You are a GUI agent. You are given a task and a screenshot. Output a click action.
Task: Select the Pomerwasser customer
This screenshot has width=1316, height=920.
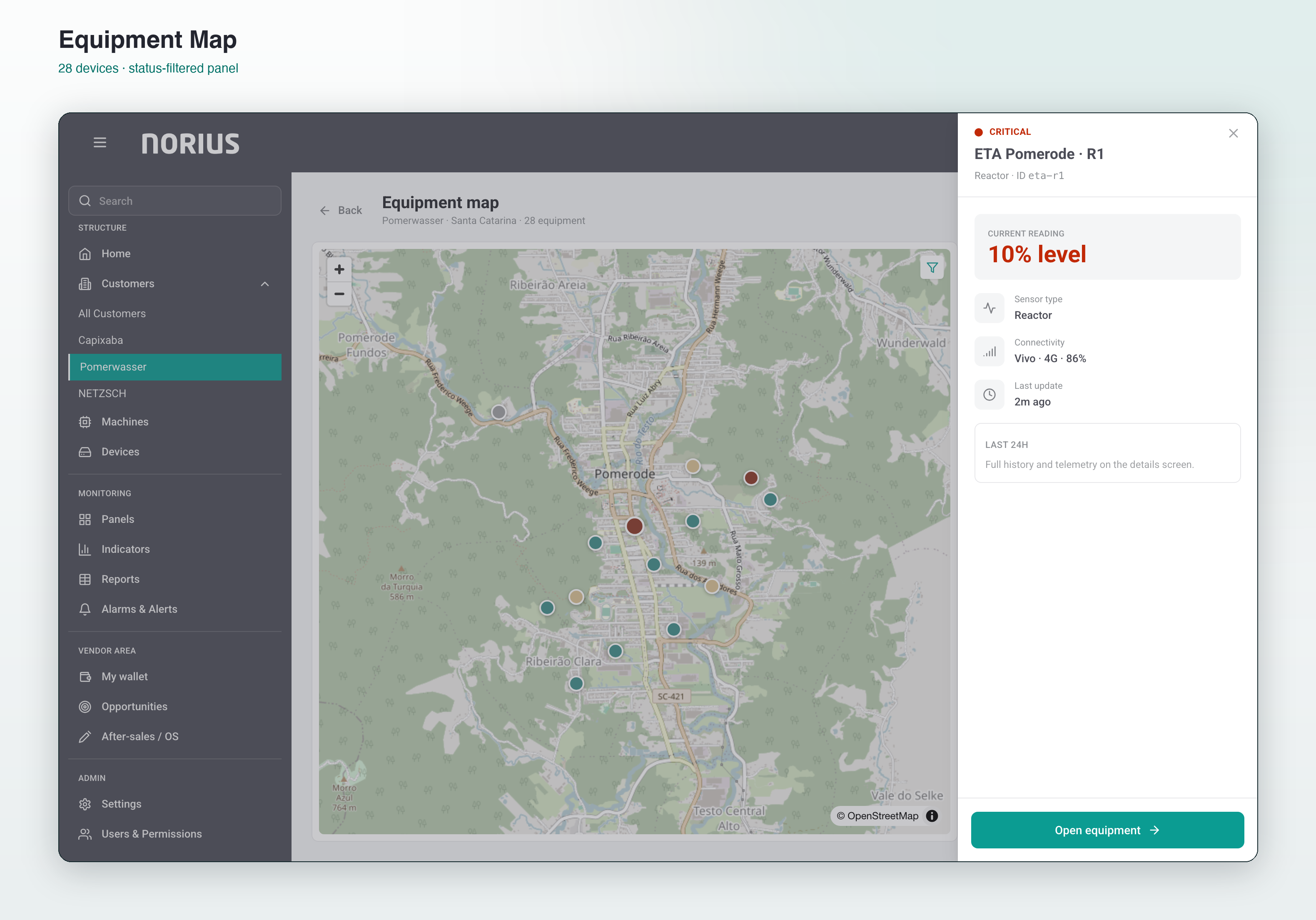pyautogui.click(x=175, y=367)
